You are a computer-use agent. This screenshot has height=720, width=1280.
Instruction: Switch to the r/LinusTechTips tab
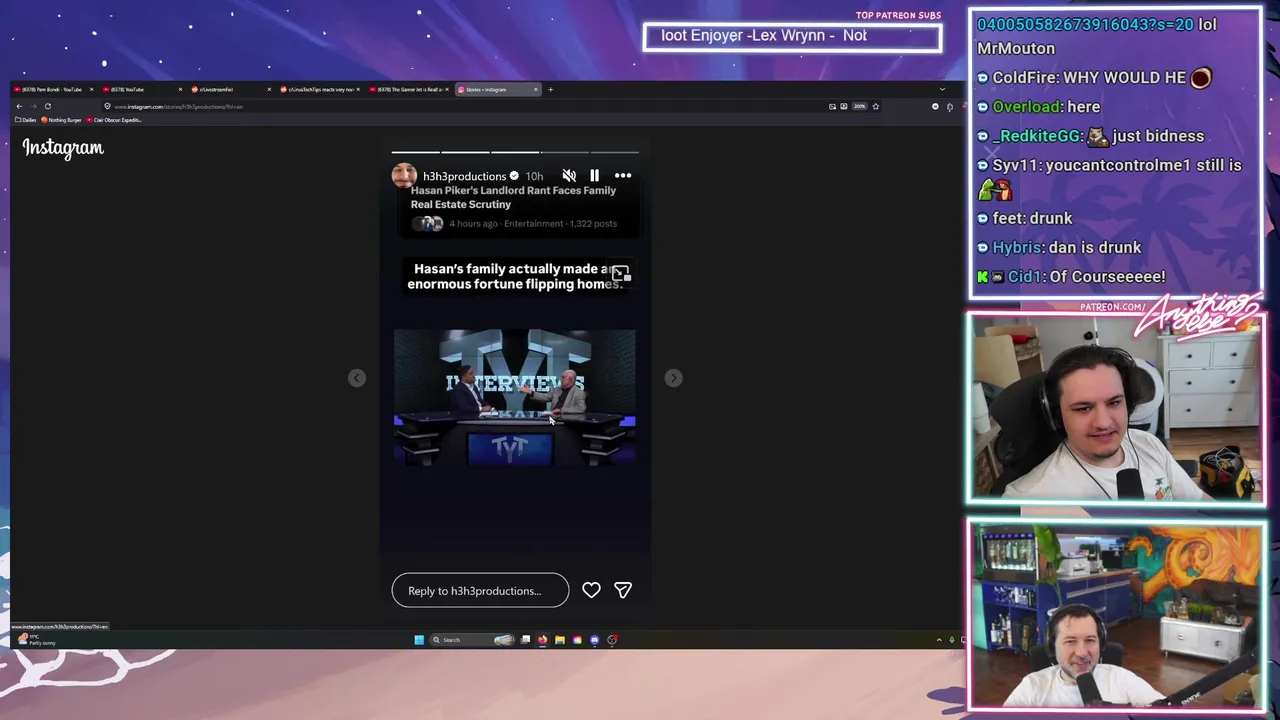320,89
